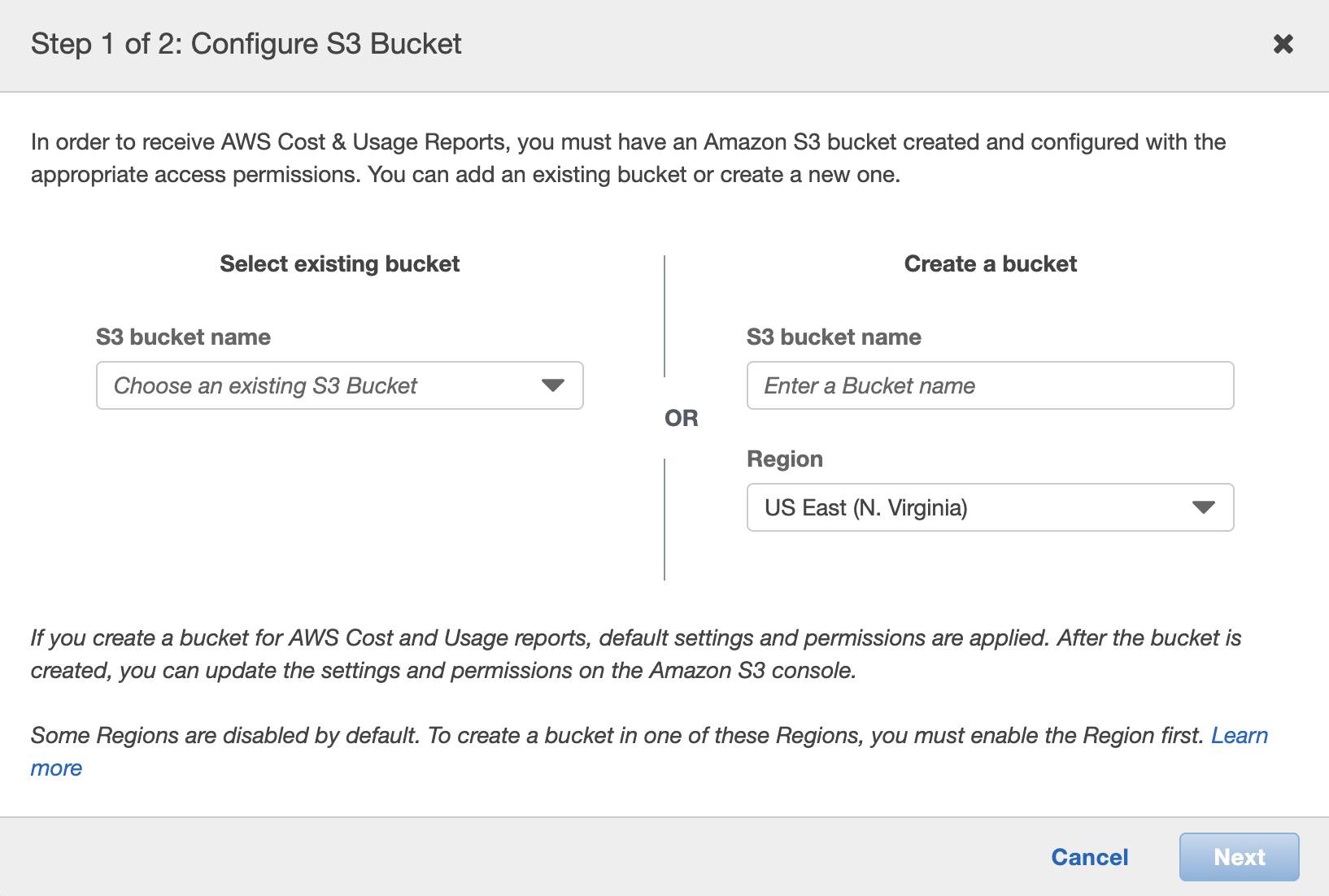The height and width of the screenshot is (896, 1329).
Task: Close the Configure S3 Bucket dialog
Action: [1283, 44]
